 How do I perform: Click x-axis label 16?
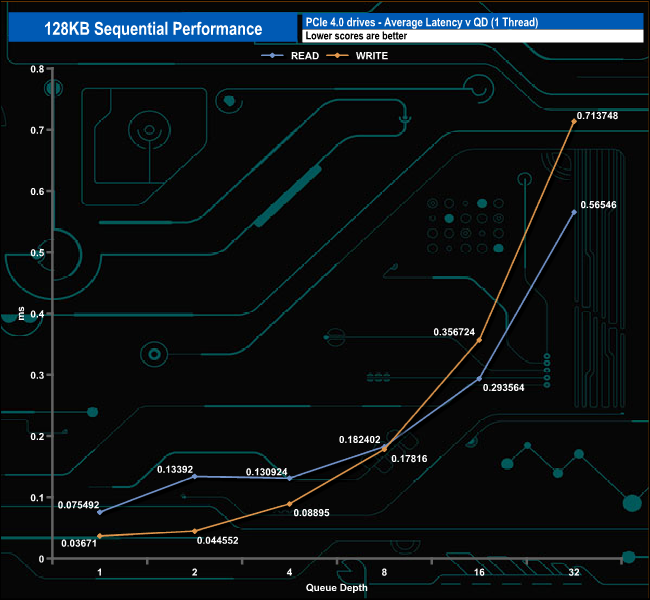479,572
